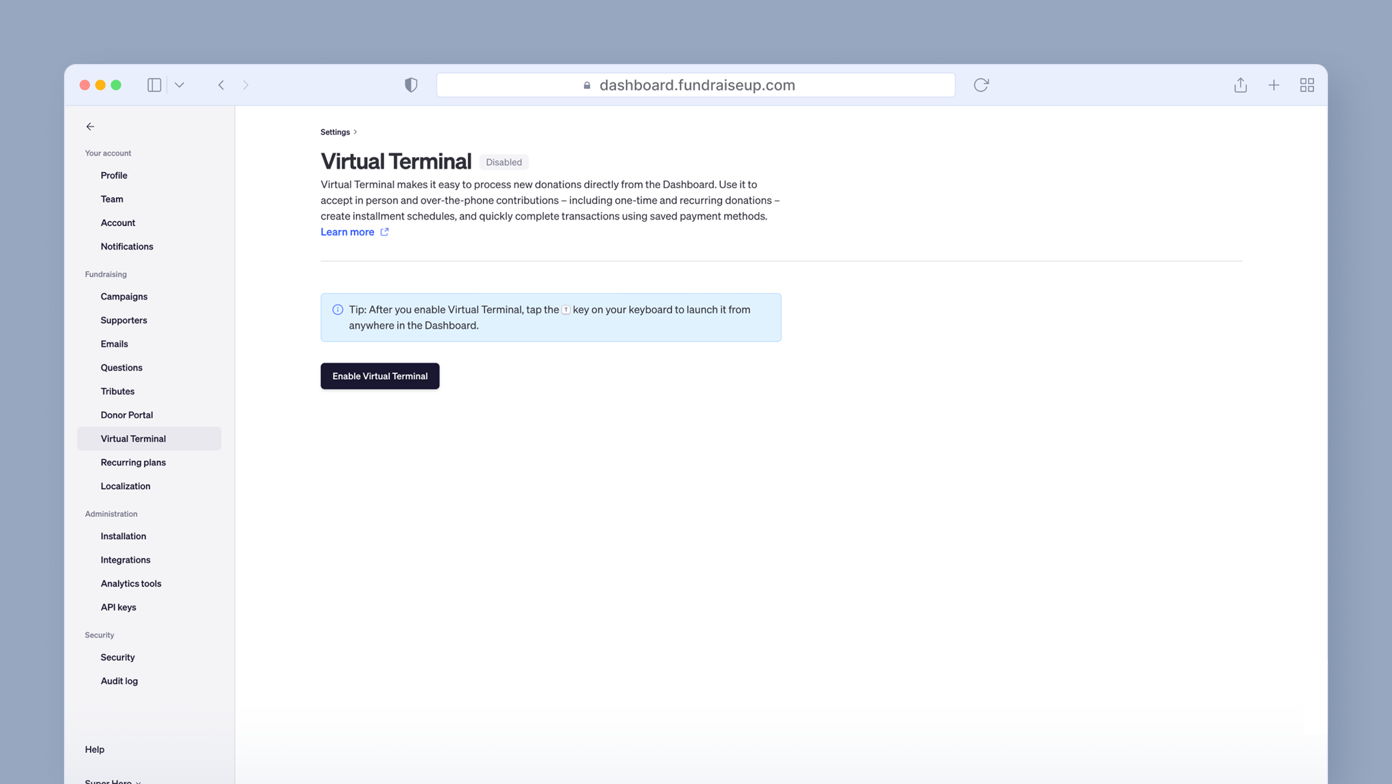Click the info icon in the tip banner
This screenshot has height=784, width=1392.
point(337,309)
